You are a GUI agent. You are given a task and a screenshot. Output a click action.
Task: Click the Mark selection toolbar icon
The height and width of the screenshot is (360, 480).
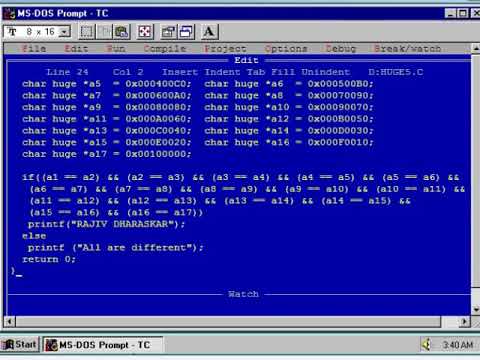(86, 32)
